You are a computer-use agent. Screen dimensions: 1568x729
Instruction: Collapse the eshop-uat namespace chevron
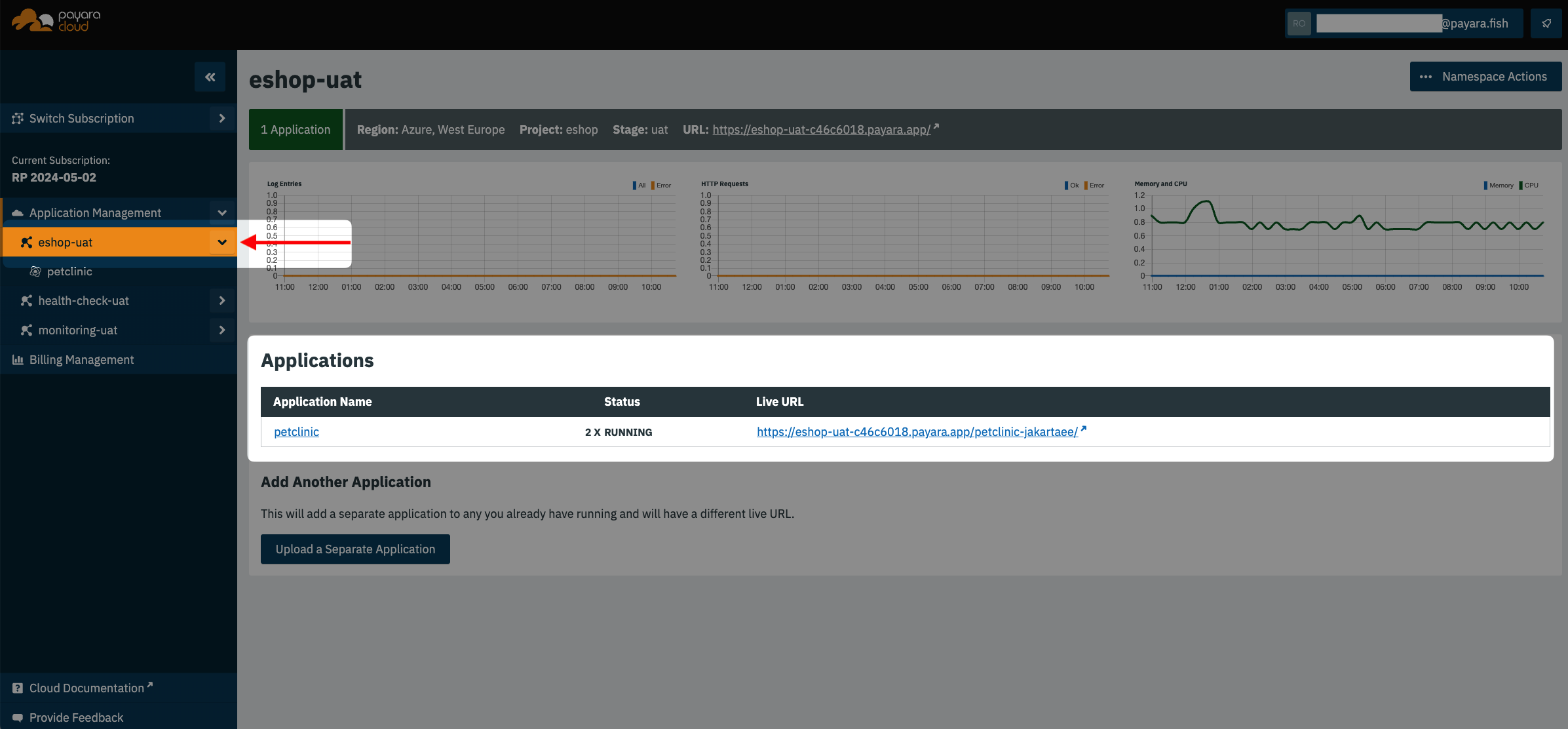[222, 243]
